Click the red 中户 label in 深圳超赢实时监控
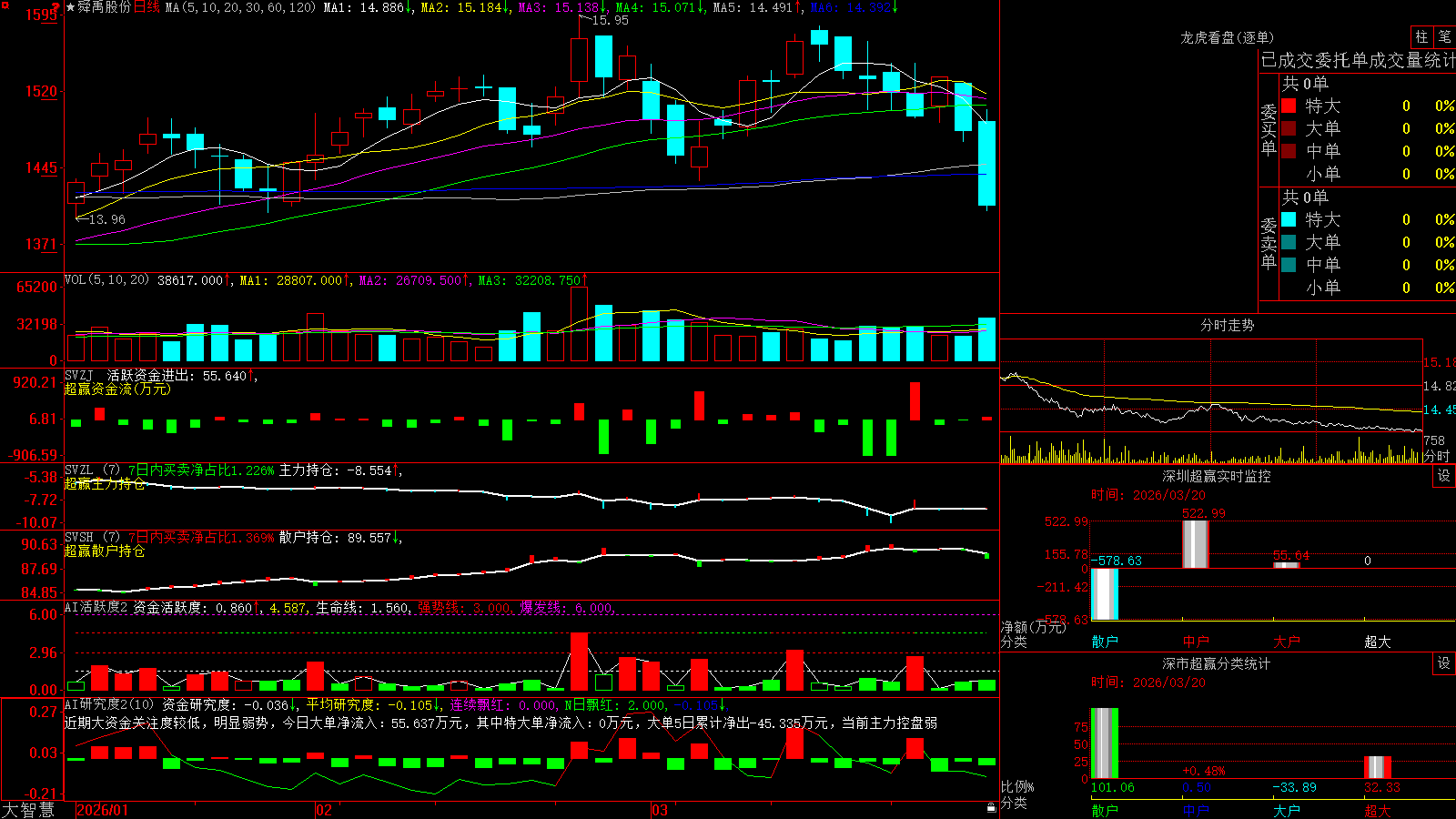1456x819 pixels. (x=1196, y=642)
